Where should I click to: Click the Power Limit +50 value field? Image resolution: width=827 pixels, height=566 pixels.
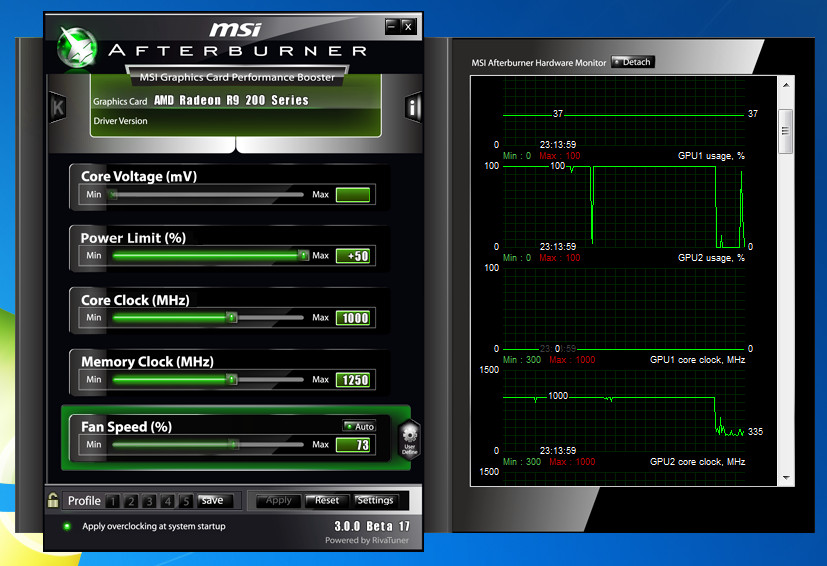click(353, 256)
